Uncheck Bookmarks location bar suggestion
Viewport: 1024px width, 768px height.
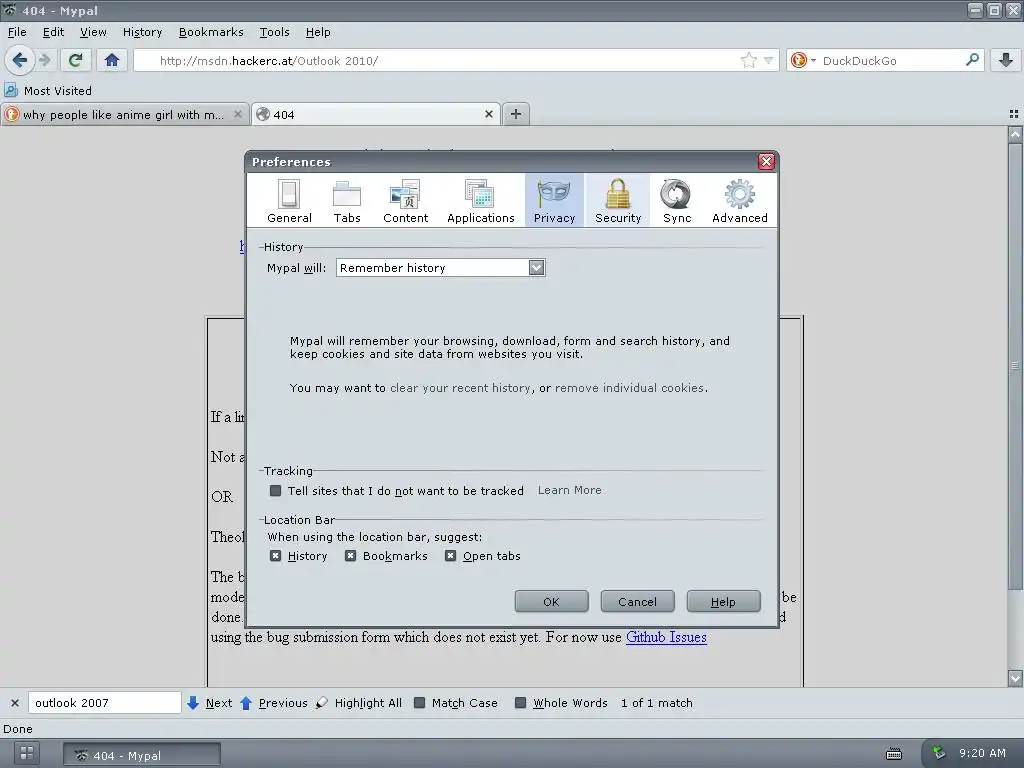point(351,556)
